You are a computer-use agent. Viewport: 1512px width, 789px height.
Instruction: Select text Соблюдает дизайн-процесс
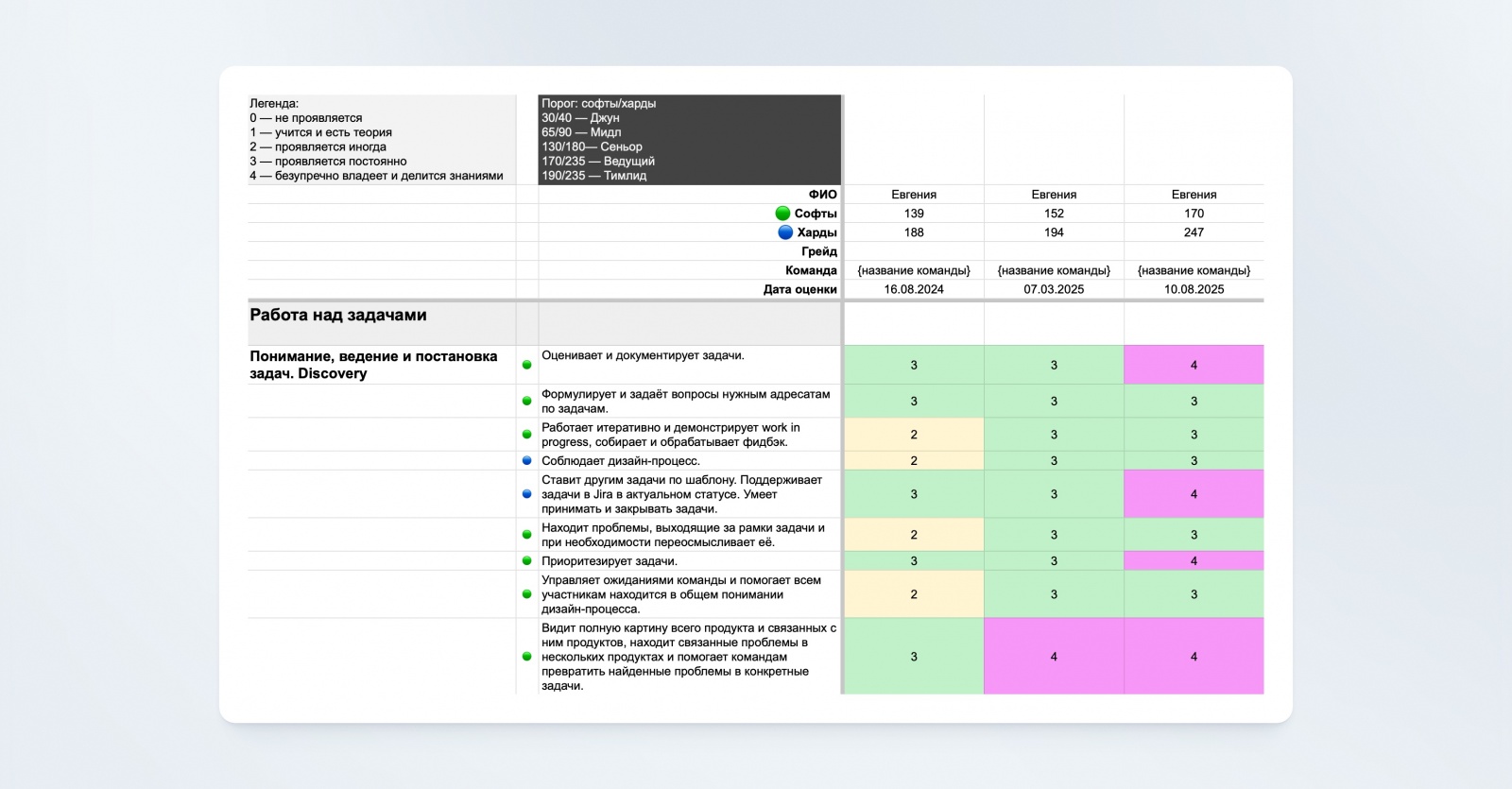621,461
